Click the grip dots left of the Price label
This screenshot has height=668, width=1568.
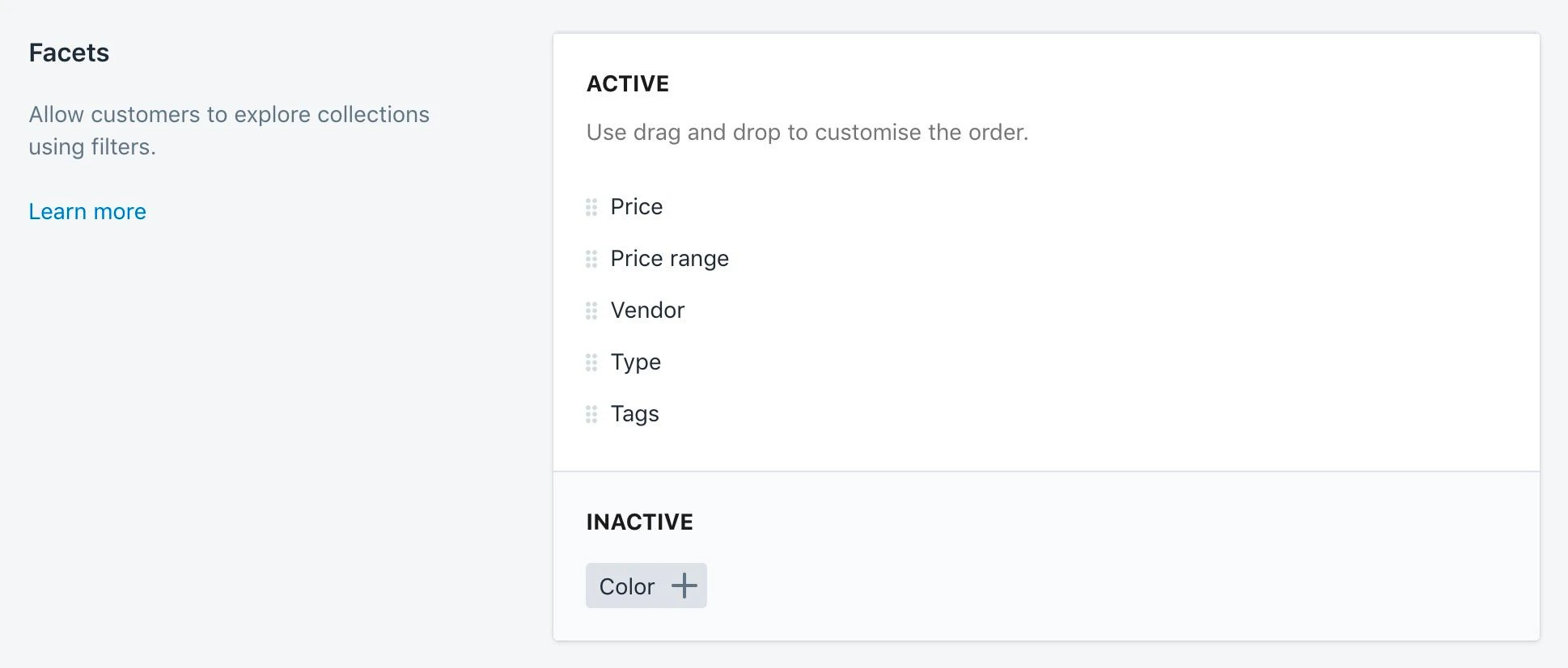590,207
